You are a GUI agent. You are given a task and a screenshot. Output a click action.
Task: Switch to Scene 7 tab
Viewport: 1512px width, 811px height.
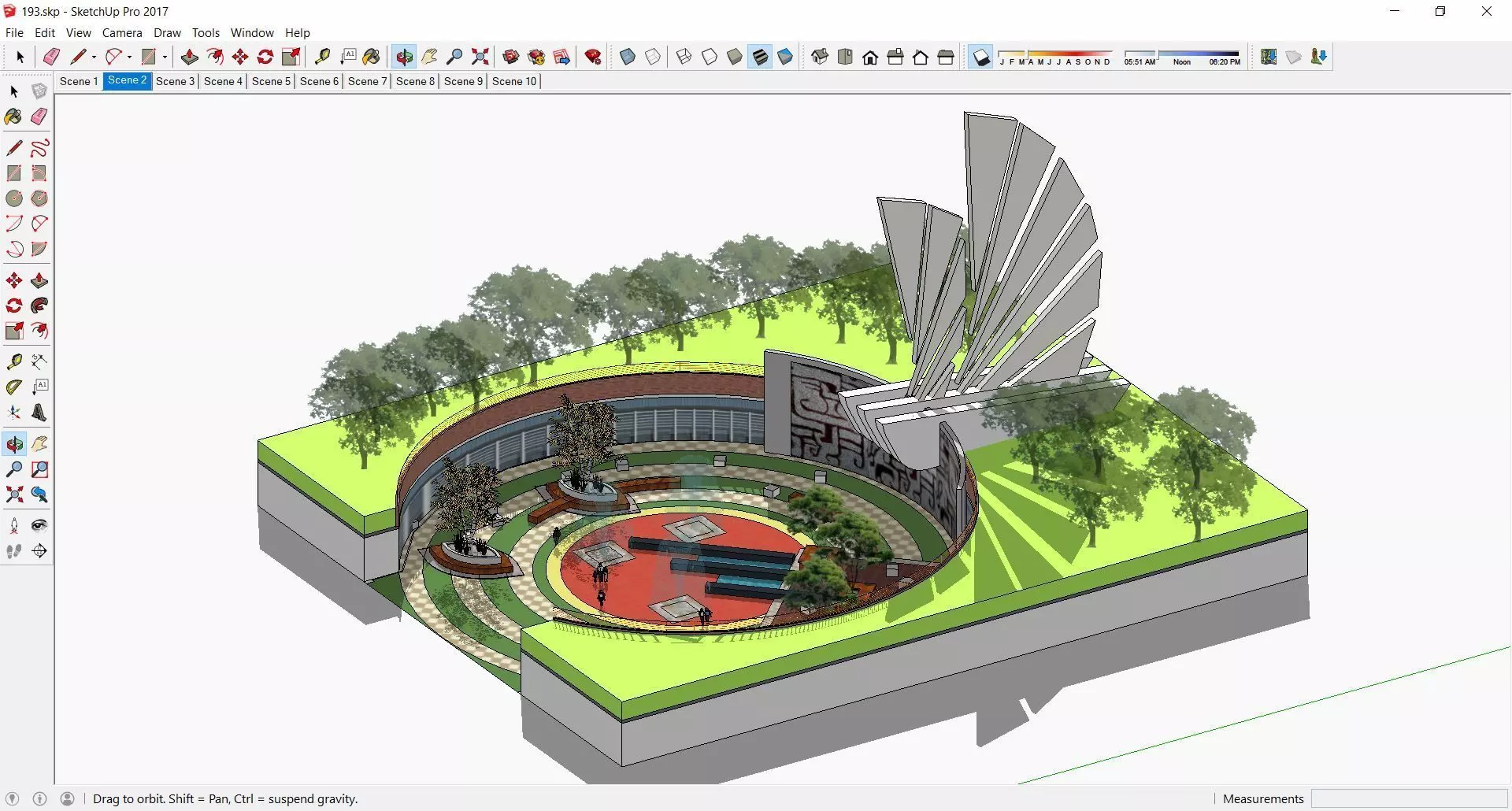click(x=367, y=81)
